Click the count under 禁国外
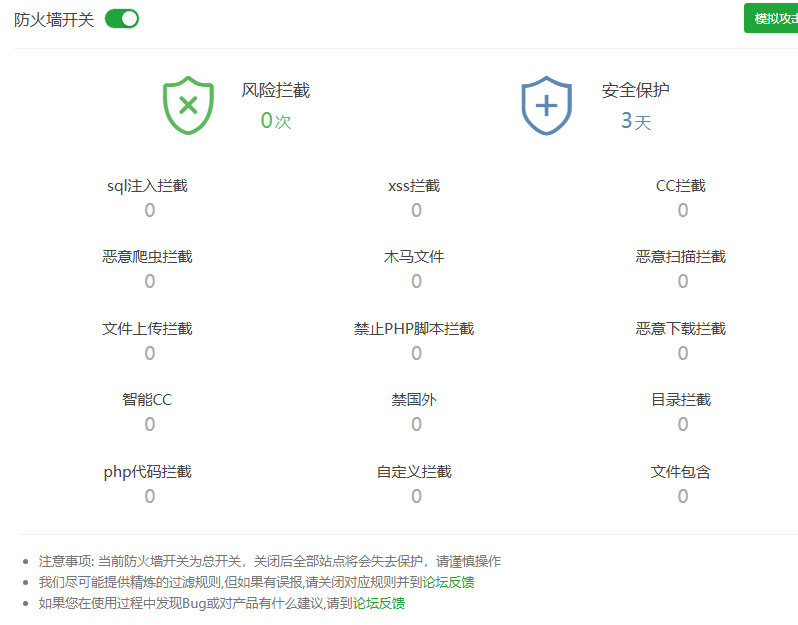798x625 pixels. click(416, 424)
